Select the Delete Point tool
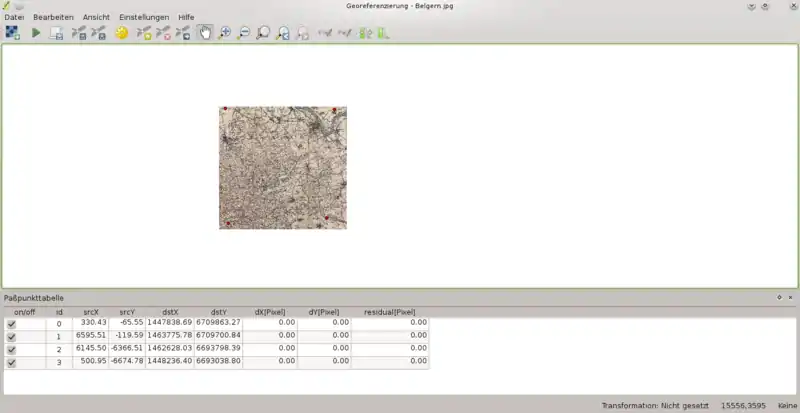 point(163,33)
